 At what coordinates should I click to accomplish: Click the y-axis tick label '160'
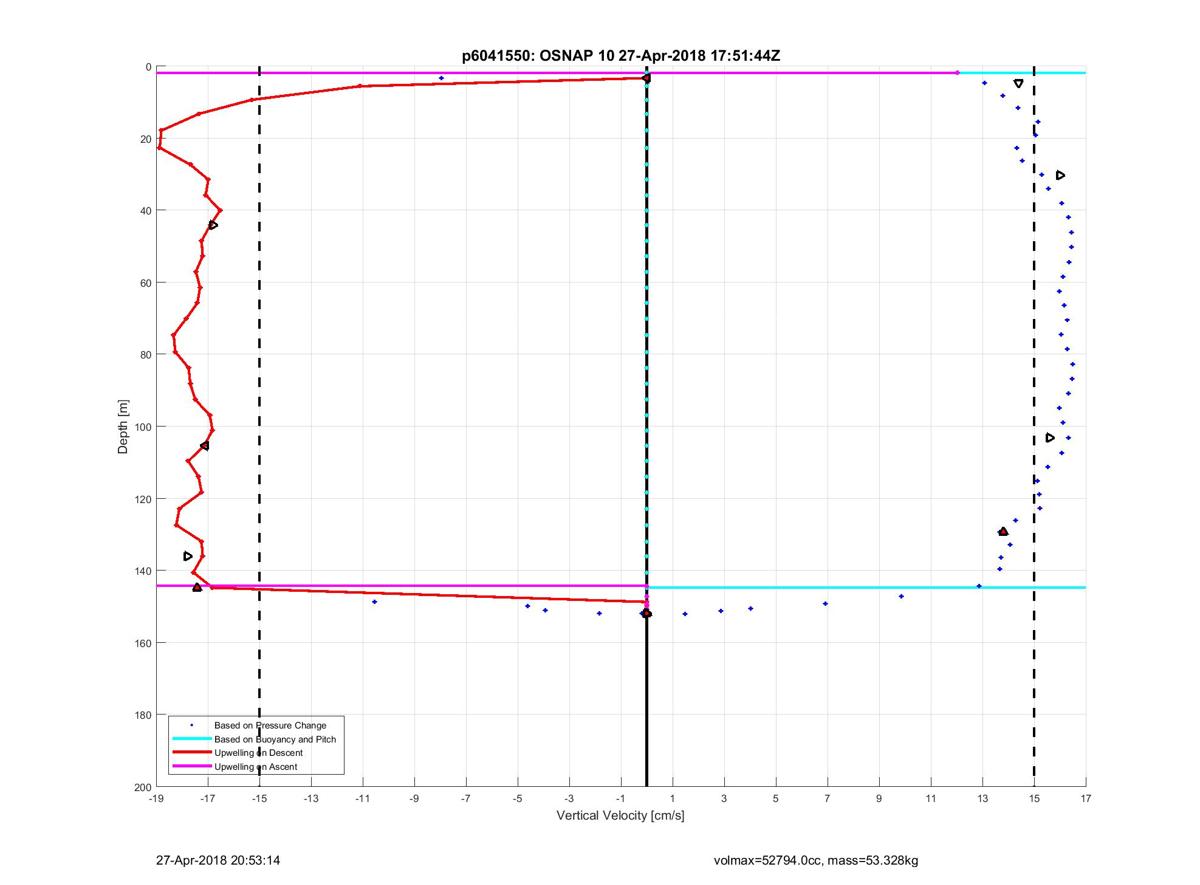(x=143, y=643)
